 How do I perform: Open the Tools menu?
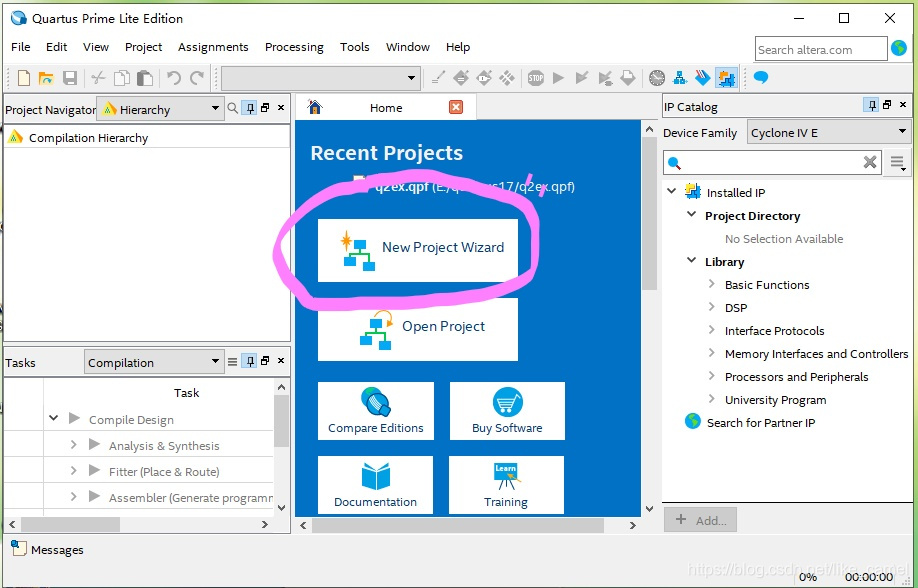pyautogui.click(x=355, y=47)
